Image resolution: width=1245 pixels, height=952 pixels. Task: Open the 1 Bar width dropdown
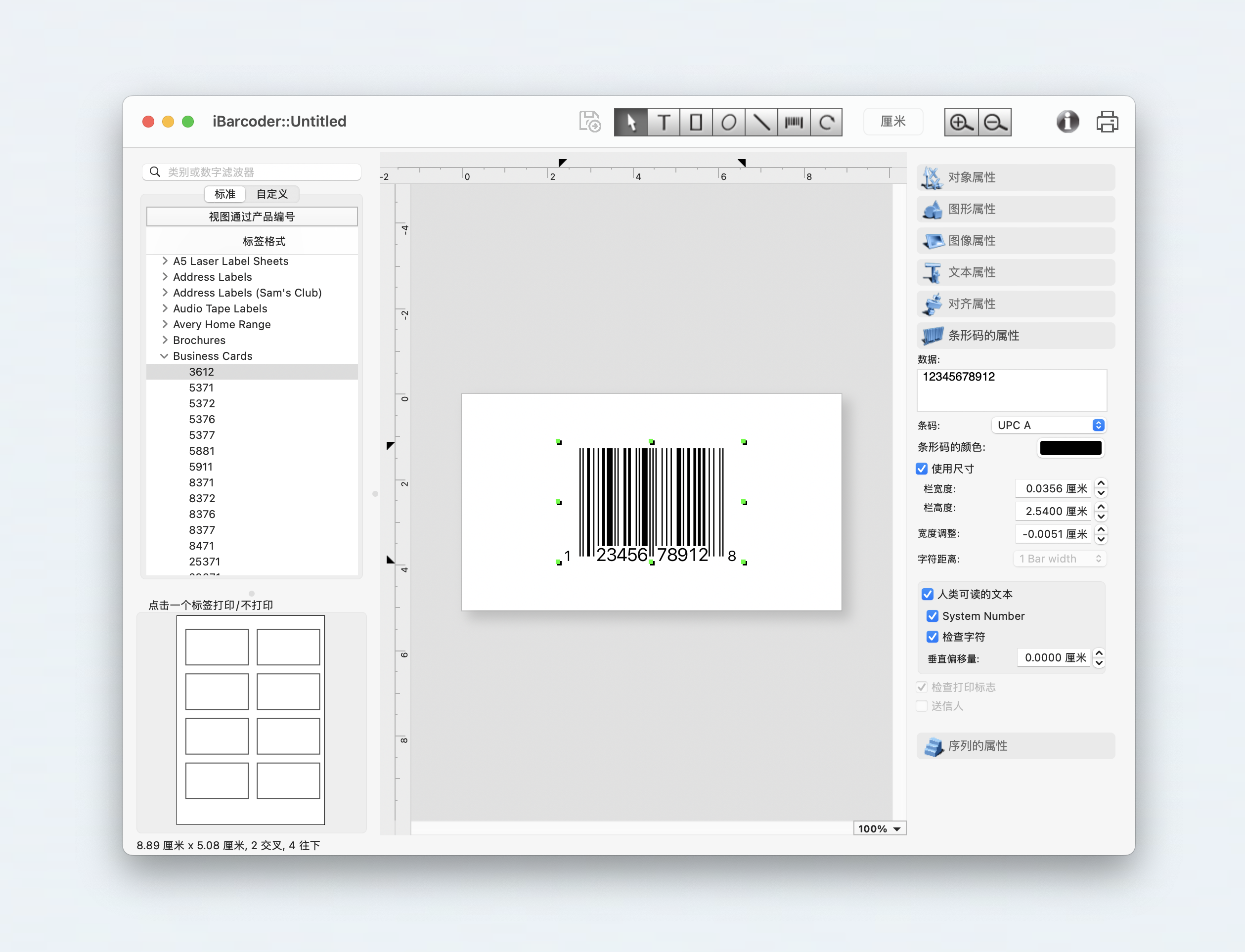pyautogui.click(x=1060, y=559)
